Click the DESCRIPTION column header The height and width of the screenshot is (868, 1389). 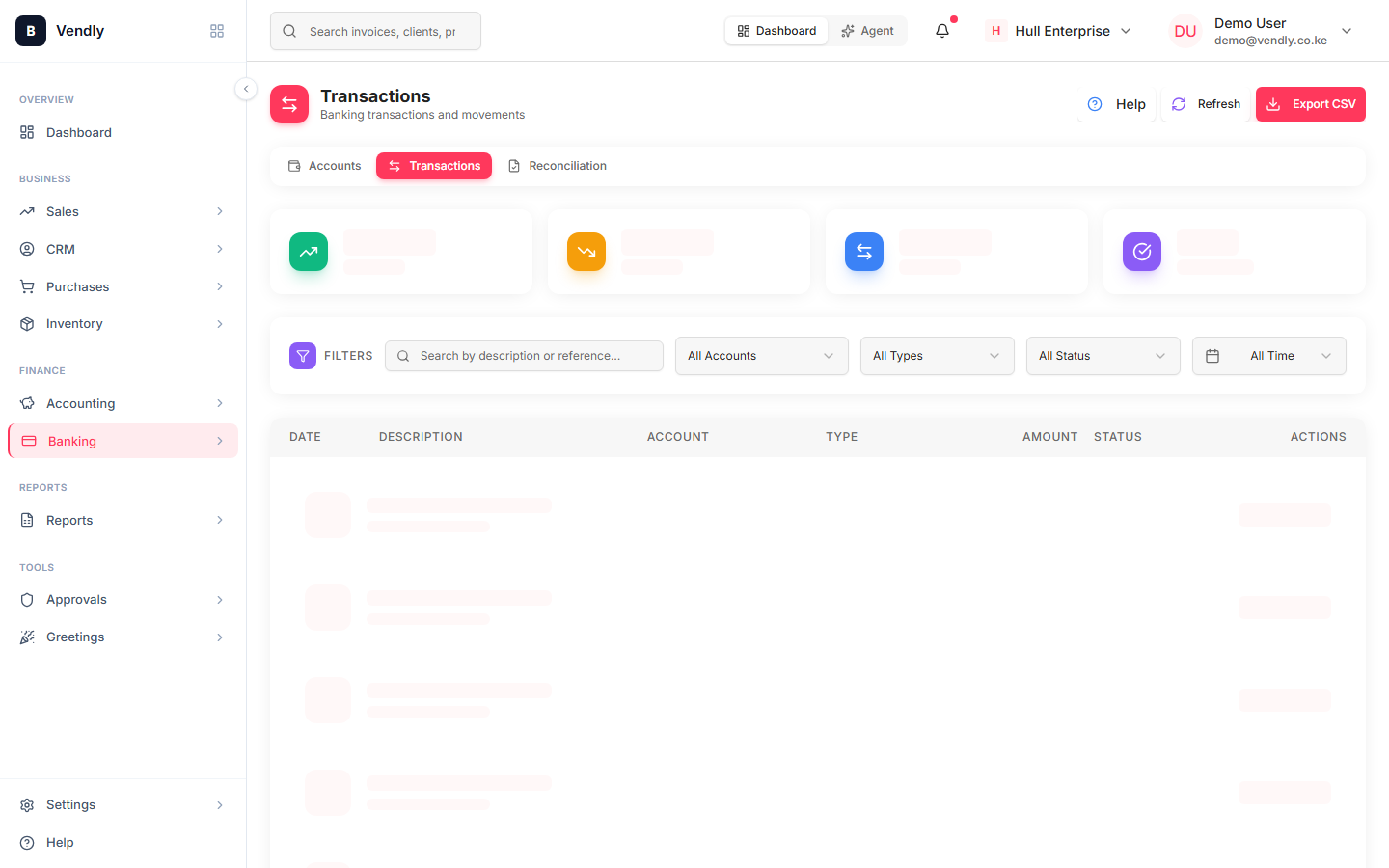(x=421, y=437)
